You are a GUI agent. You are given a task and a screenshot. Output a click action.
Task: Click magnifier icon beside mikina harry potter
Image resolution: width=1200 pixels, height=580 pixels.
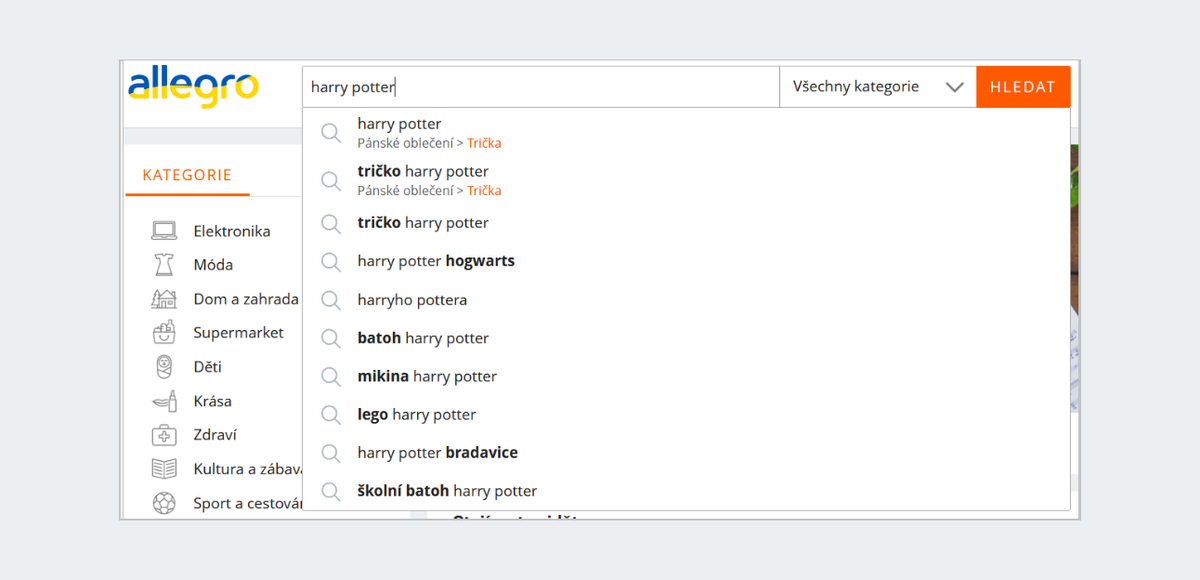point(331,377)
